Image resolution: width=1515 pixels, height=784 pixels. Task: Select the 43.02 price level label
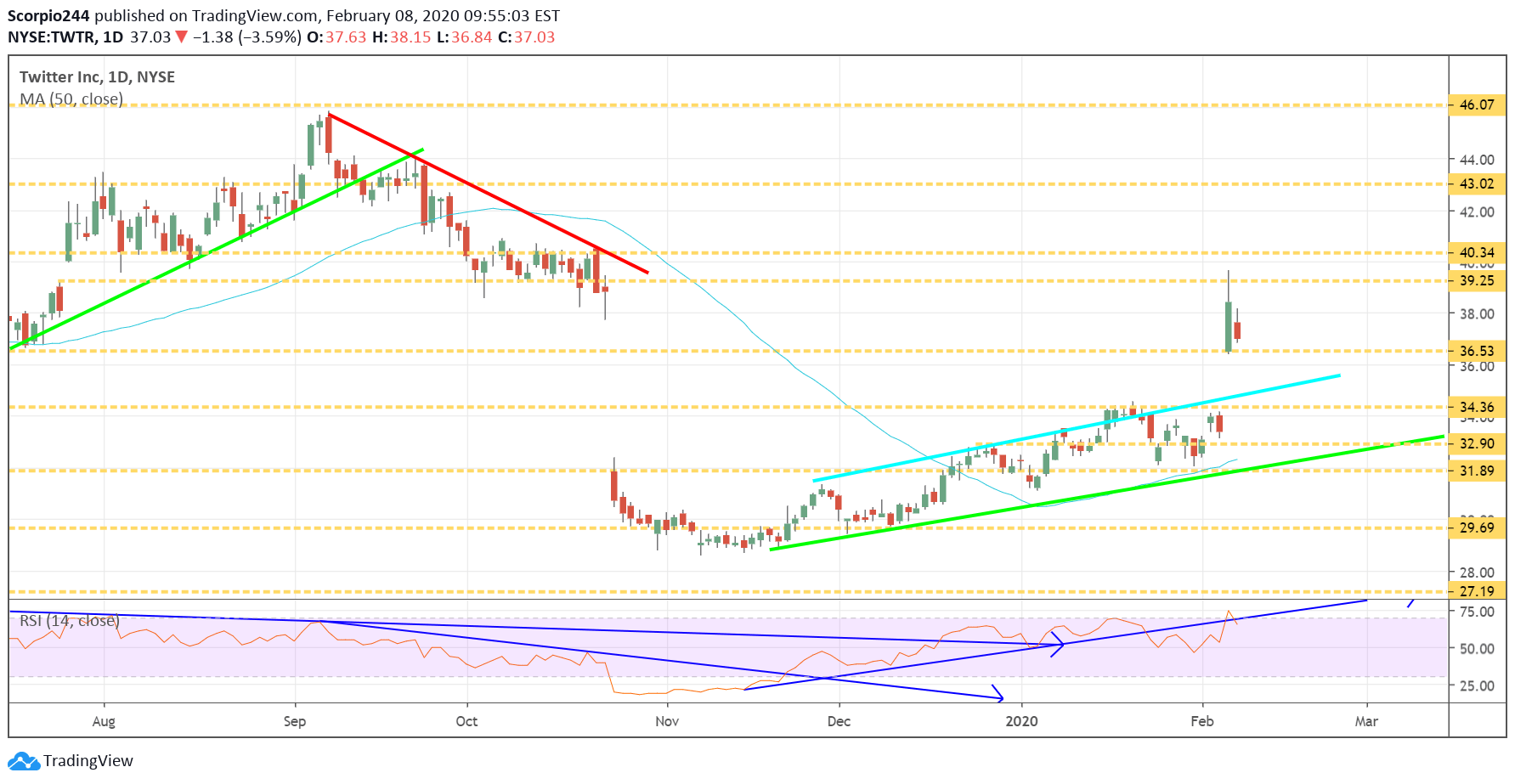(x=1477, y=183)
